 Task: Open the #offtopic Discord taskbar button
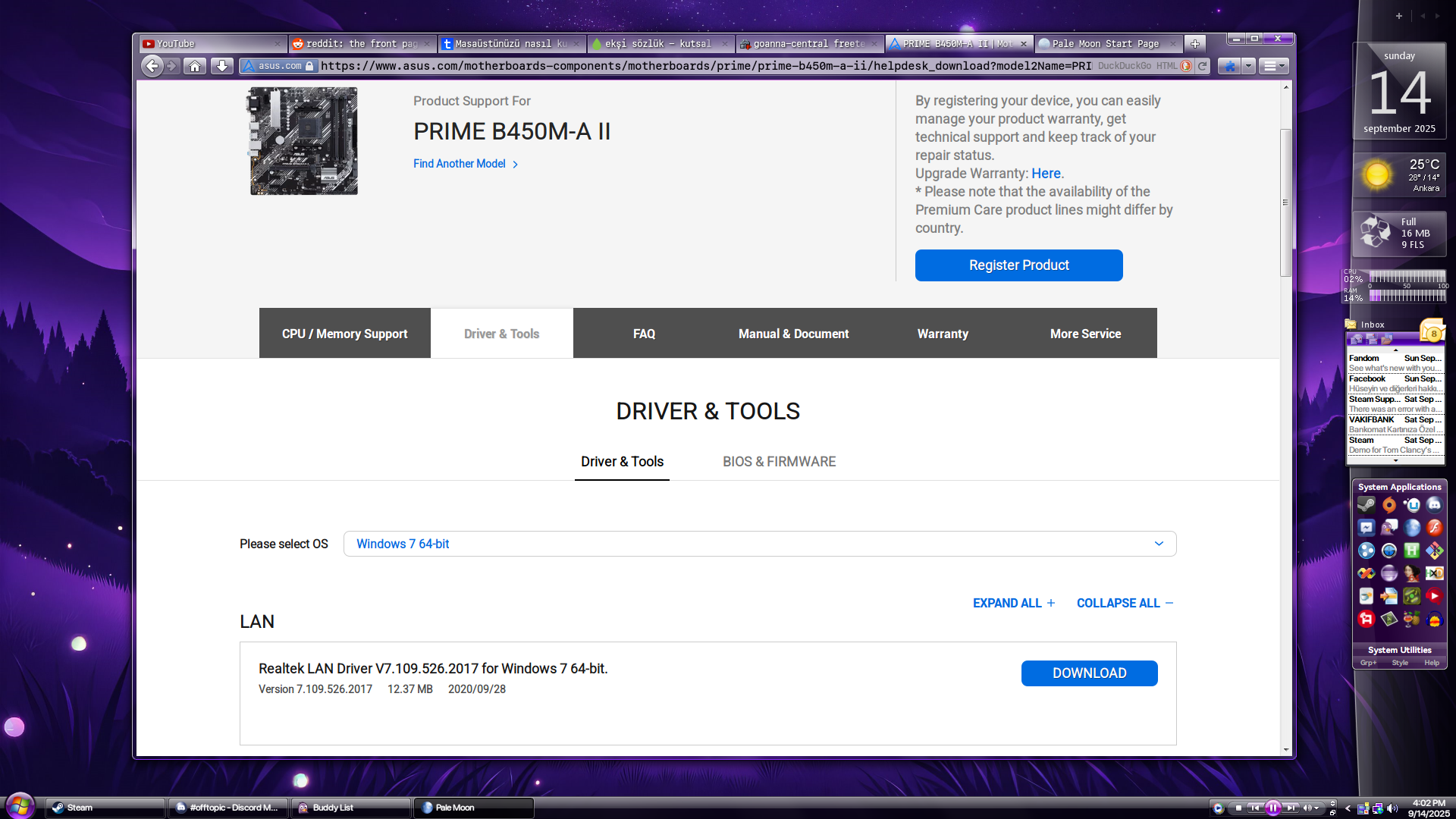[x=228, y=808]
